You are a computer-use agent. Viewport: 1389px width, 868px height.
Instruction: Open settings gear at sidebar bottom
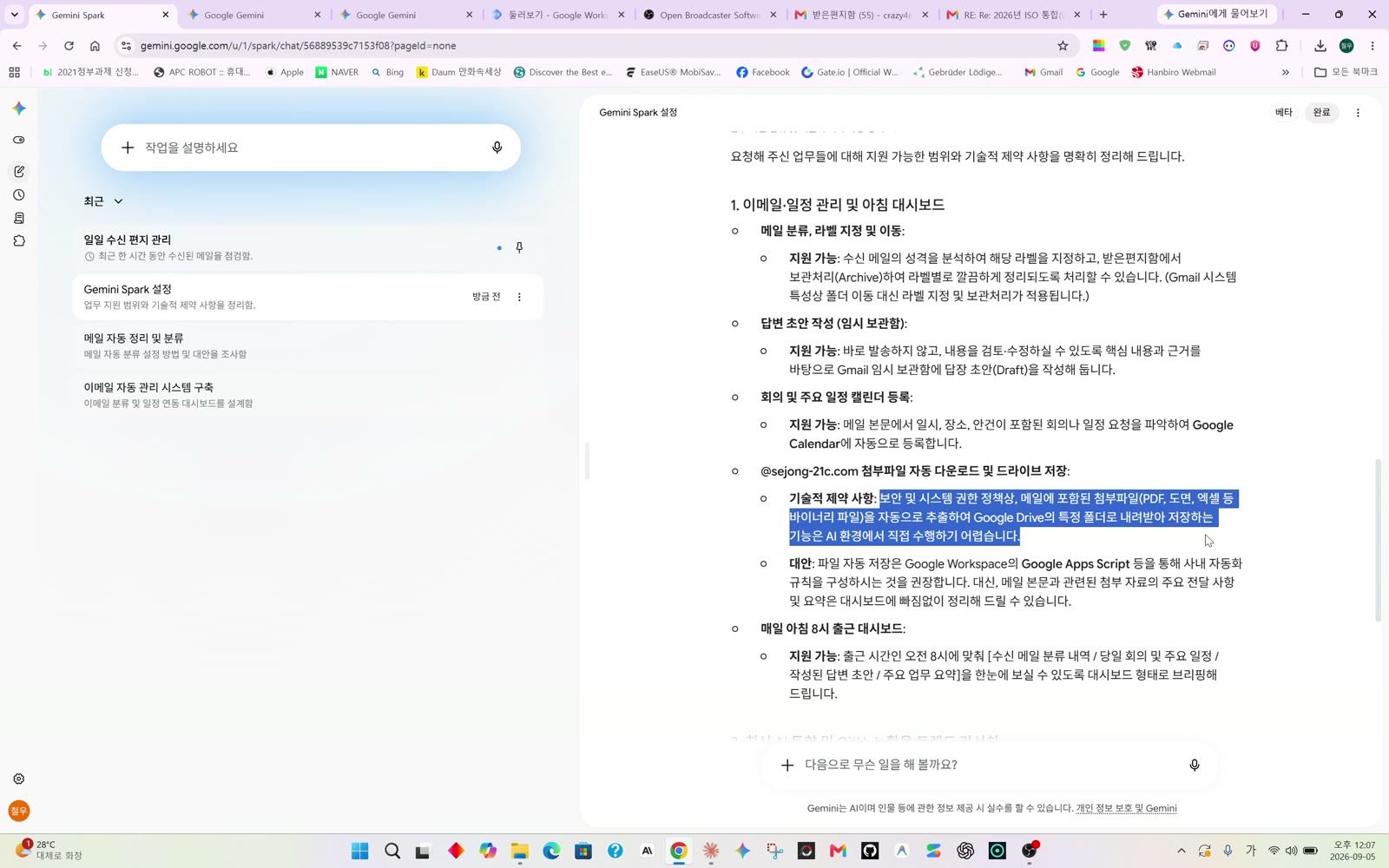click(19, 779)
